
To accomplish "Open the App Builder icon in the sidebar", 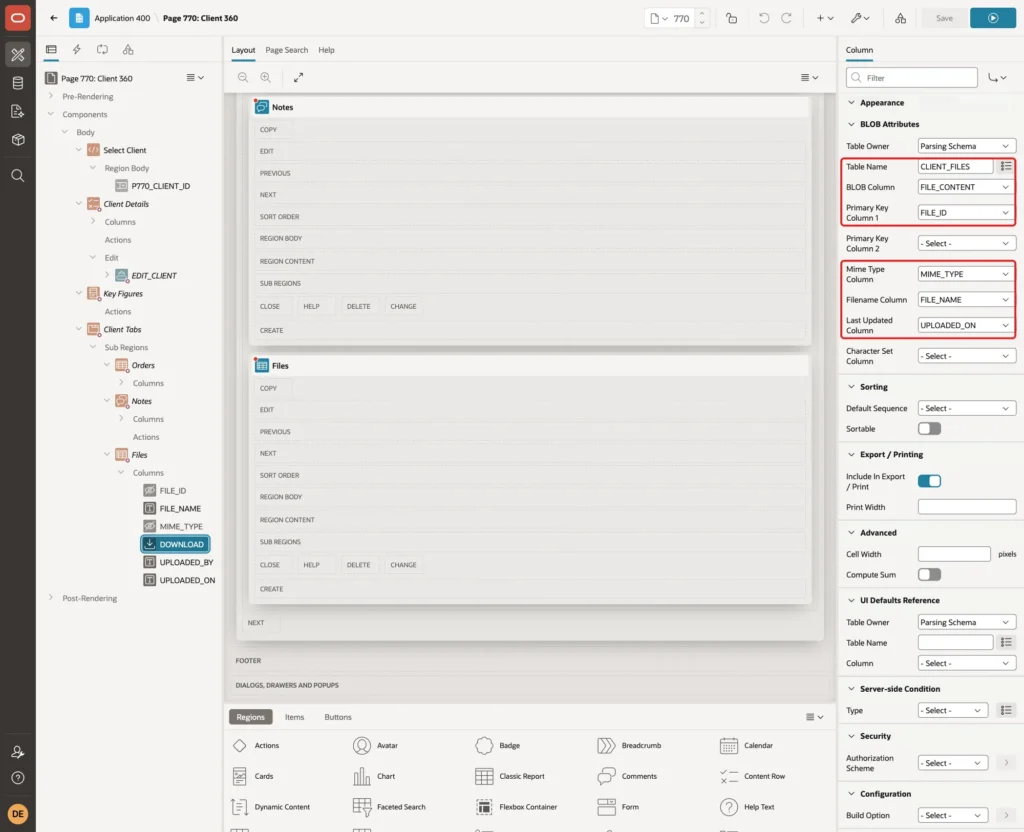I will pos(18,55).
